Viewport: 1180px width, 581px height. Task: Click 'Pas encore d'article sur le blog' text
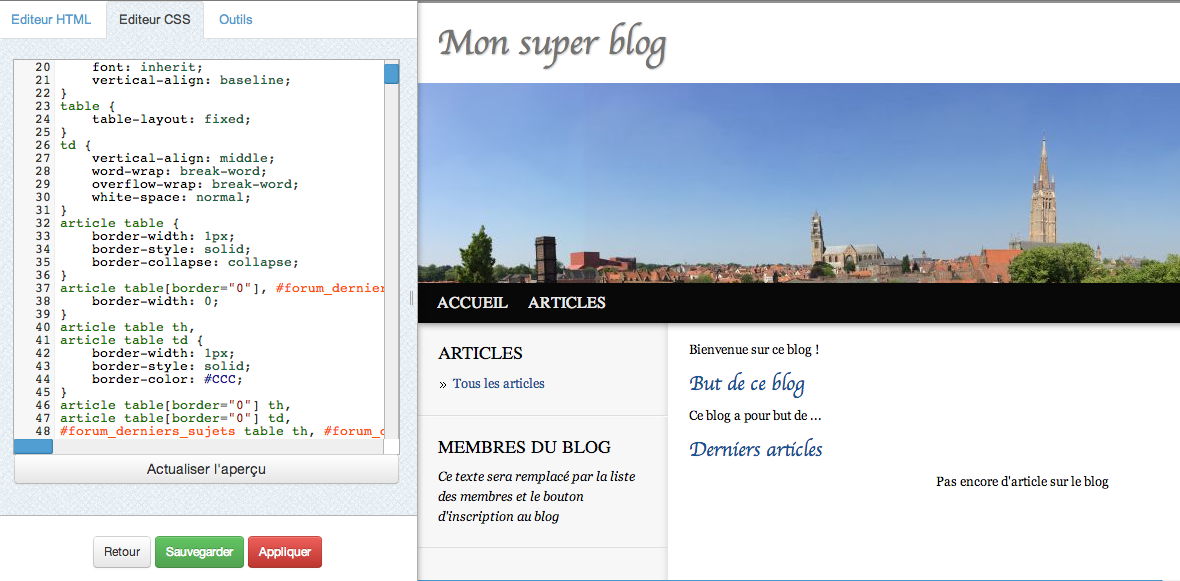[x=1022, y=482]
